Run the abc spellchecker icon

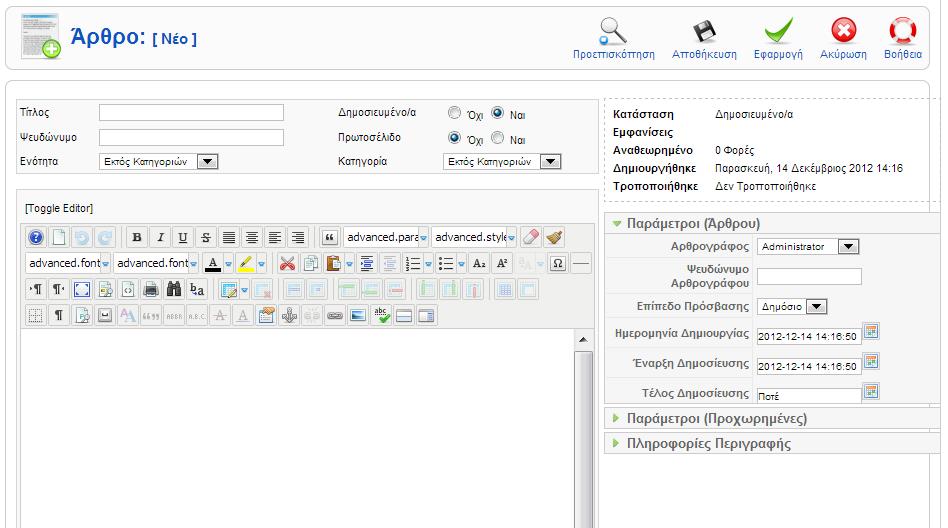(x=381, y=315)
